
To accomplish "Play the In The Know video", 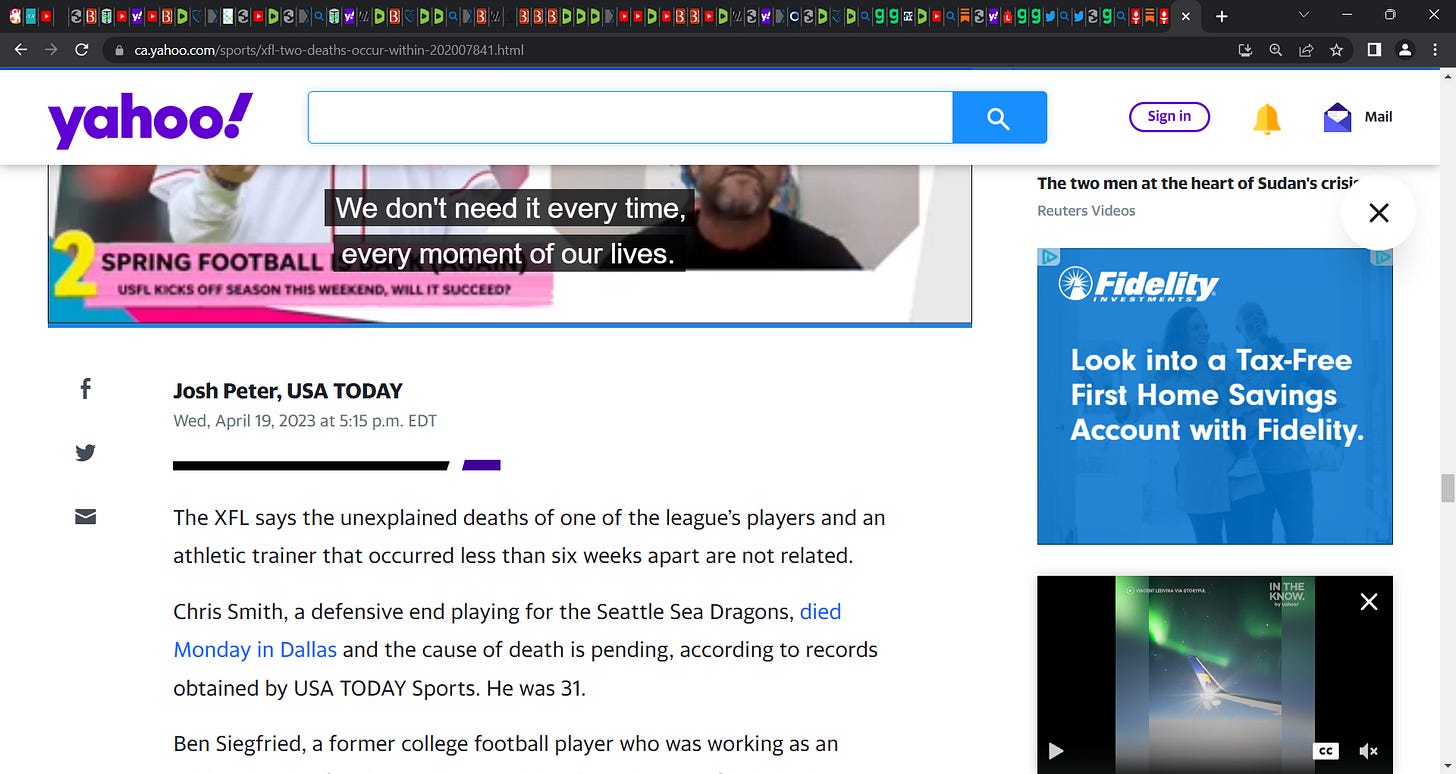I will click(1056, 751).
